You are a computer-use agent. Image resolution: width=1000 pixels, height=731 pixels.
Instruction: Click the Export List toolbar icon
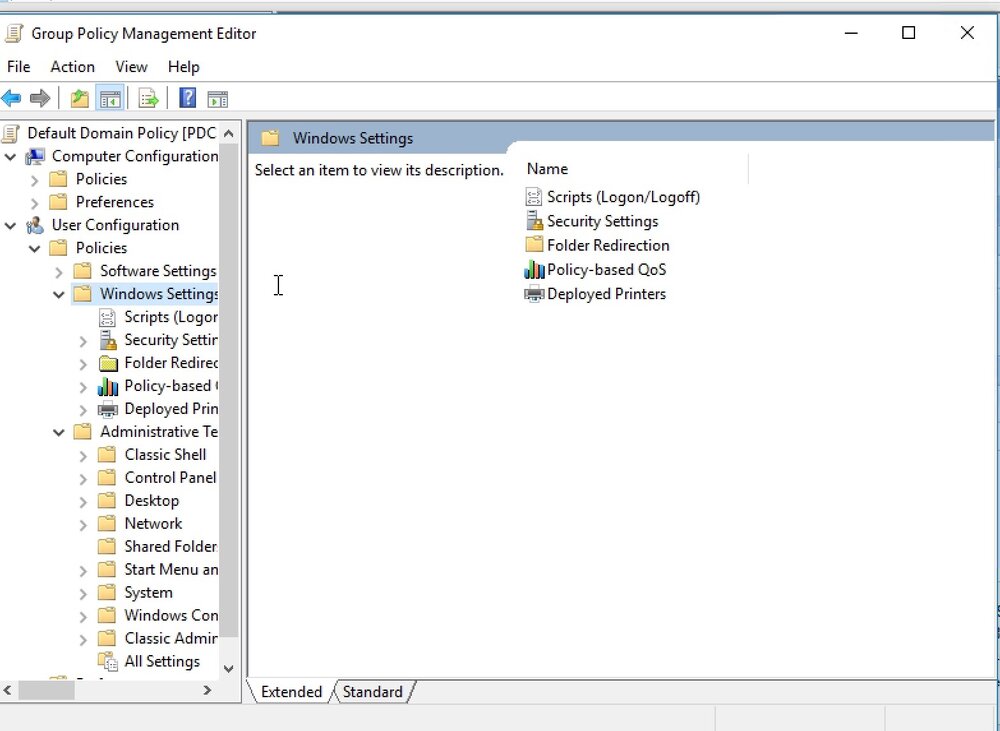(148, 99)
